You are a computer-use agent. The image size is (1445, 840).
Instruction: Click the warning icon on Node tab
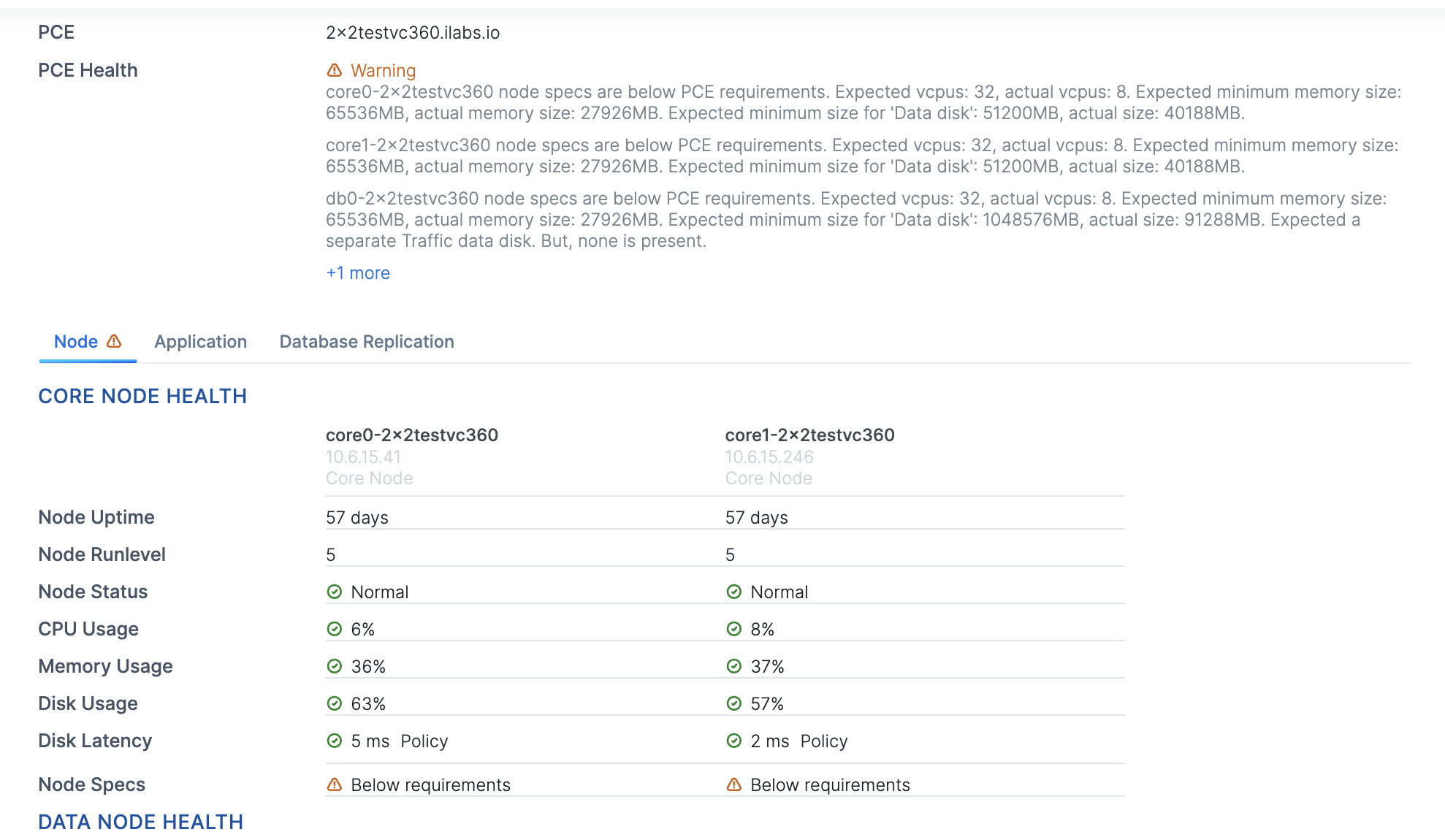point(114,341)
